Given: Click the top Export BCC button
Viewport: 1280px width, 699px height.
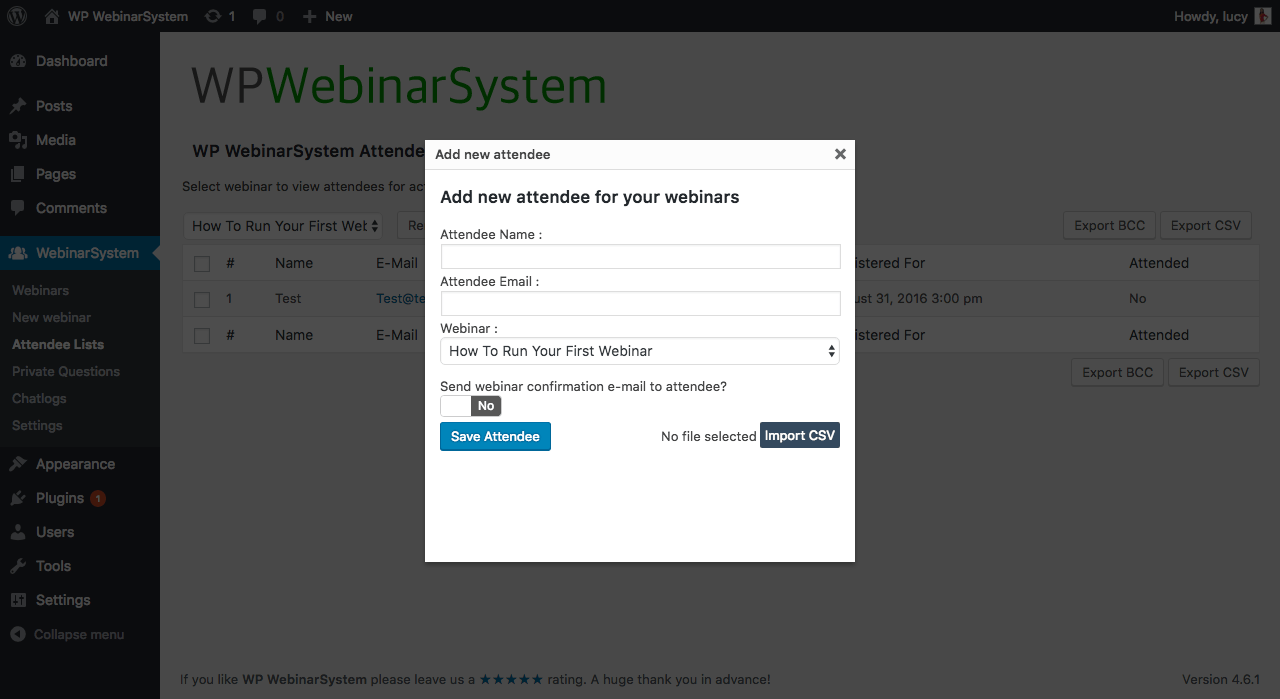Looking at the screenshot, I should (1110, 225).
